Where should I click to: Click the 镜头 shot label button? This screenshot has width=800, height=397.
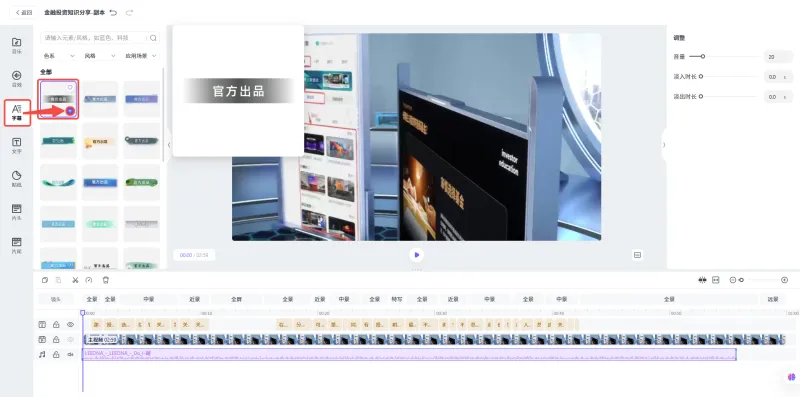click(56, 300)
